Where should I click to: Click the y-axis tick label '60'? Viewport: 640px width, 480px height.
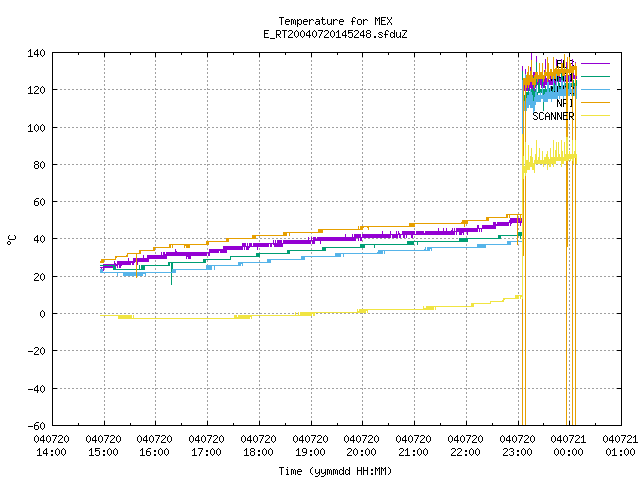39,202
